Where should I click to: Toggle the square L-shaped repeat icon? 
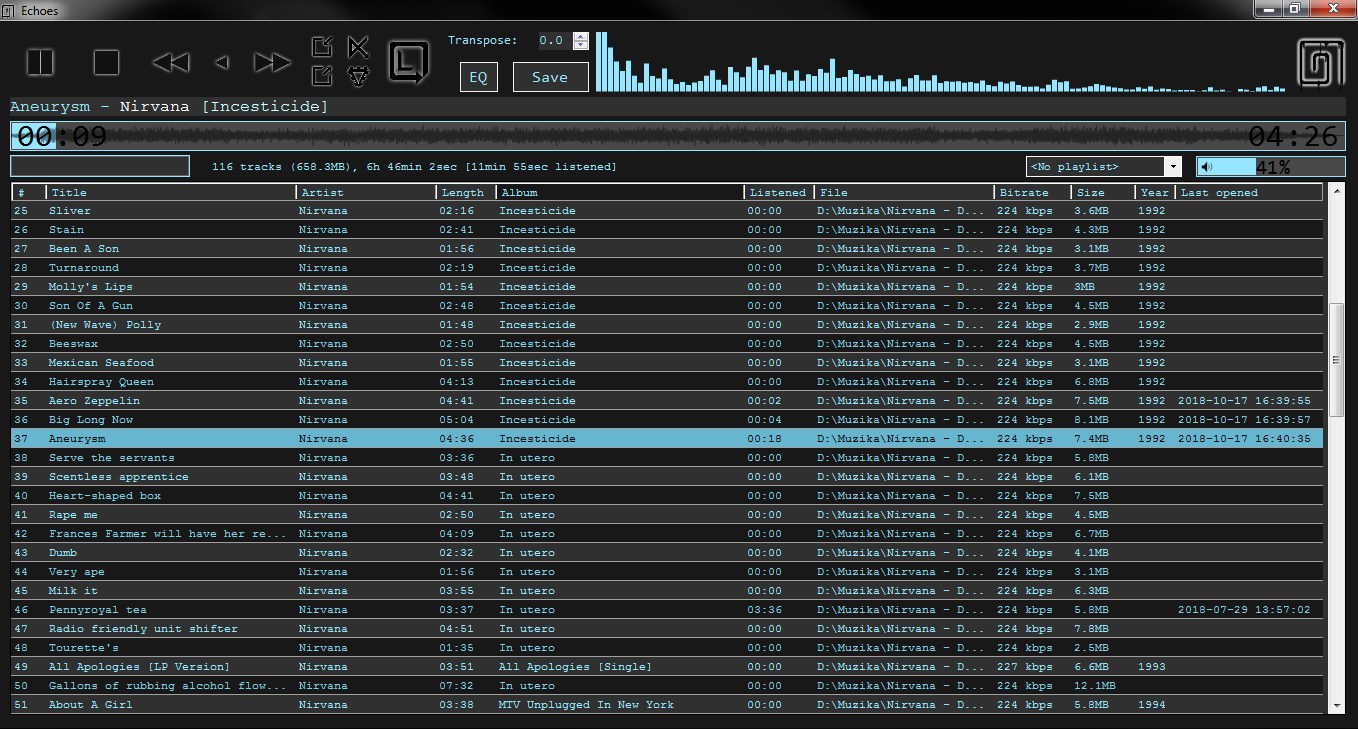[408, 63]
